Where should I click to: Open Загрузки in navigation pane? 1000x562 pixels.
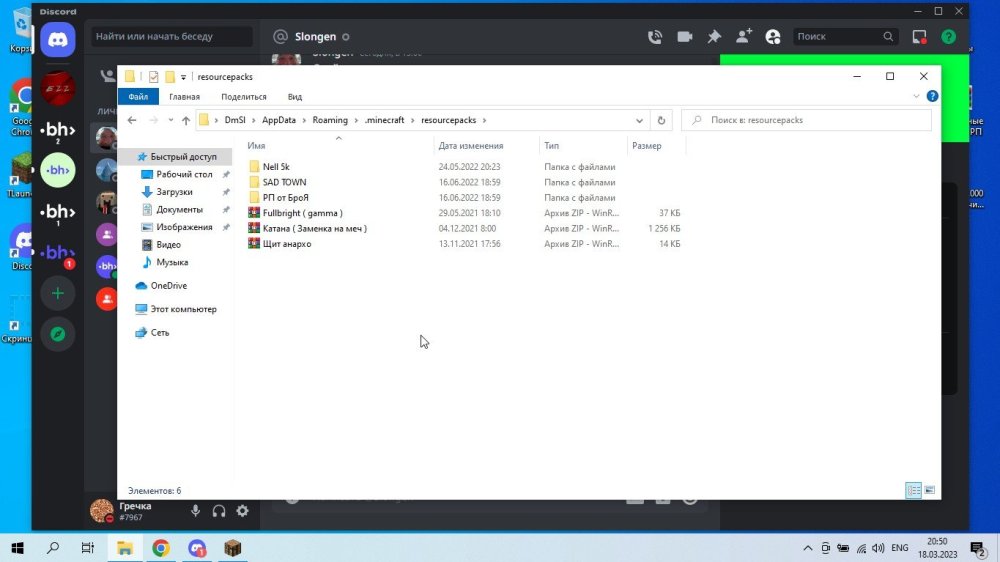174,192
